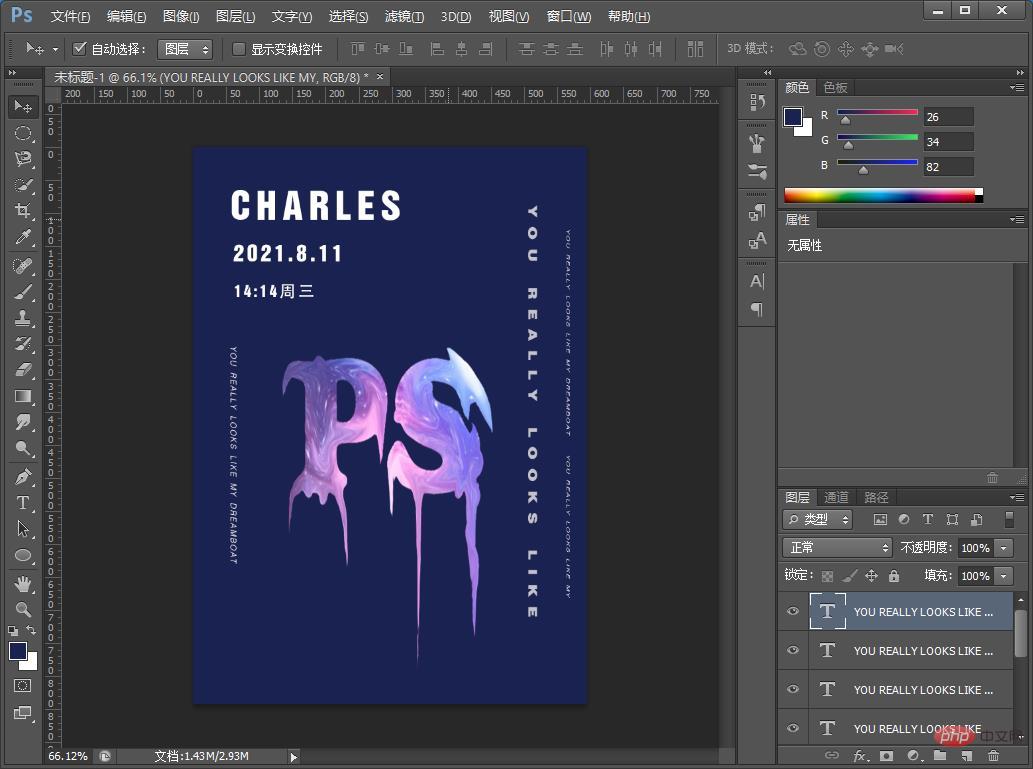The image size is (1033, 769).
Task: Switch to the 路径 tab
Action: pos(876,498)
